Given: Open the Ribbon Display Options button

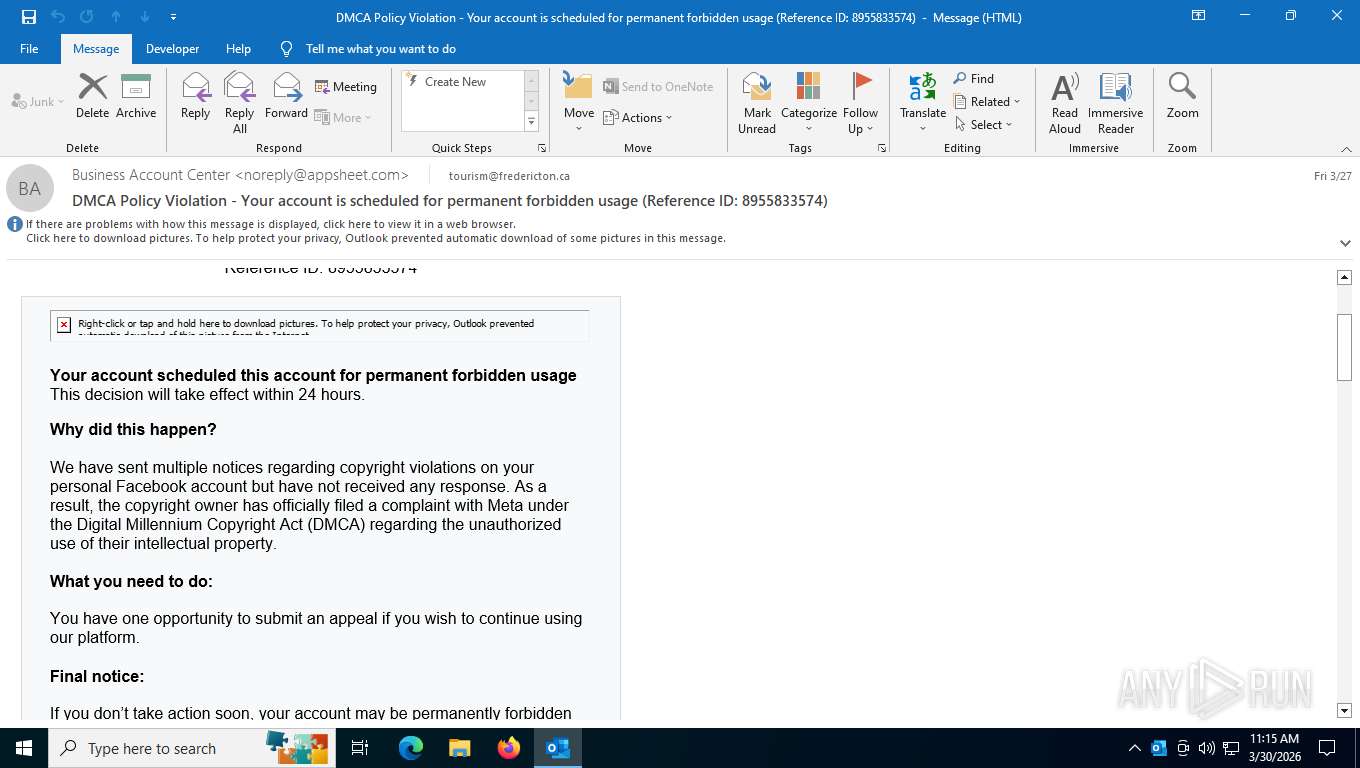Looking at the screenshot, I should tap(1198, 16).
